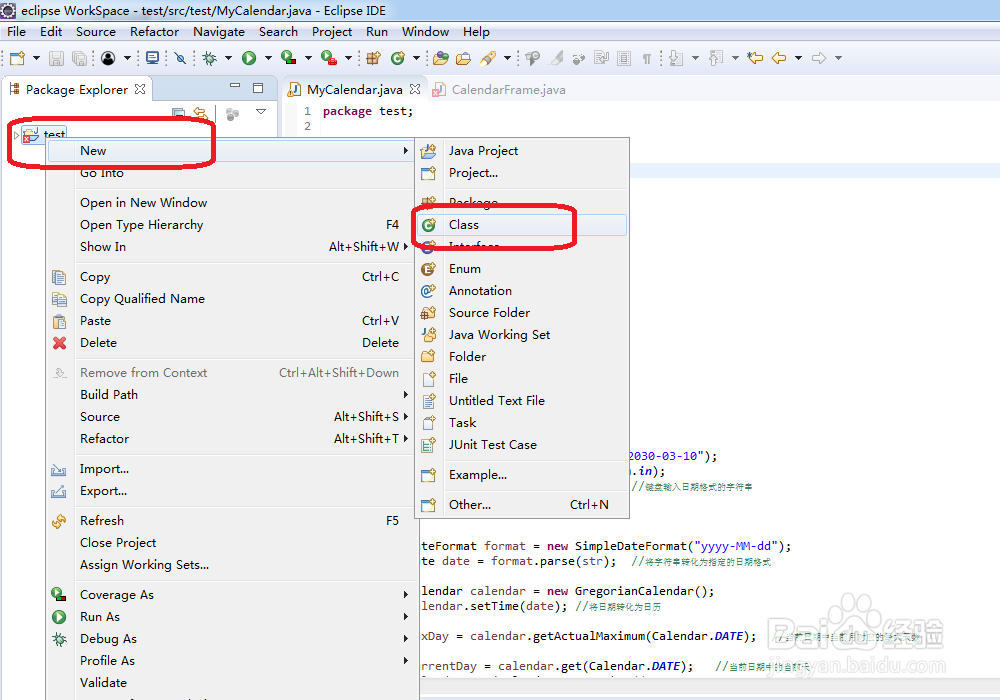Screen dimensions: 1000x700
Task: Click the Coverage toolbar icon
Action: pyautogui.click(x=288, y=58)
